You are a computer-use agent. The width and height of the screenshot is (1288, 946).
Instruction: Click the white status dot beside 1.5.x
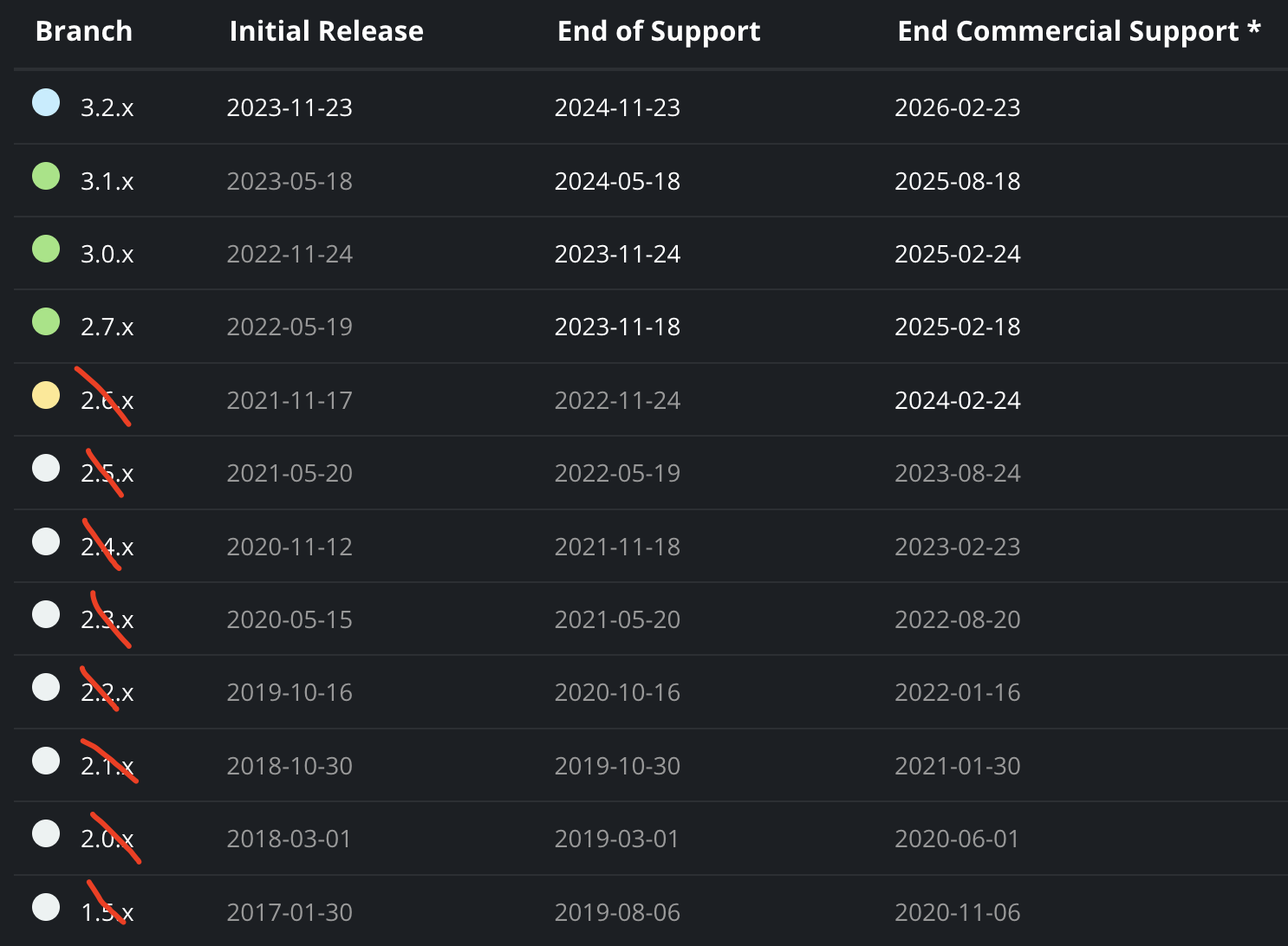(46, 907)
